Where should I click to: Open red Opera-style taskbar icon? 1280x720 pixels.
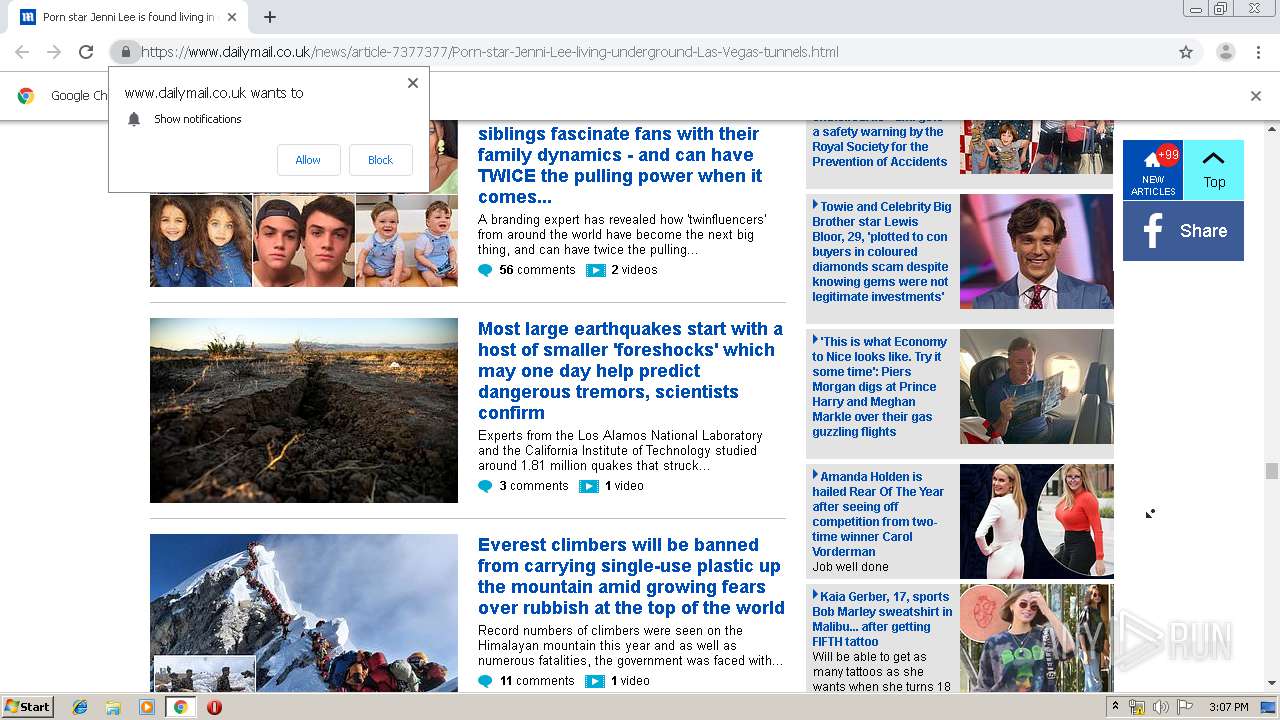[x=214, y=707]
